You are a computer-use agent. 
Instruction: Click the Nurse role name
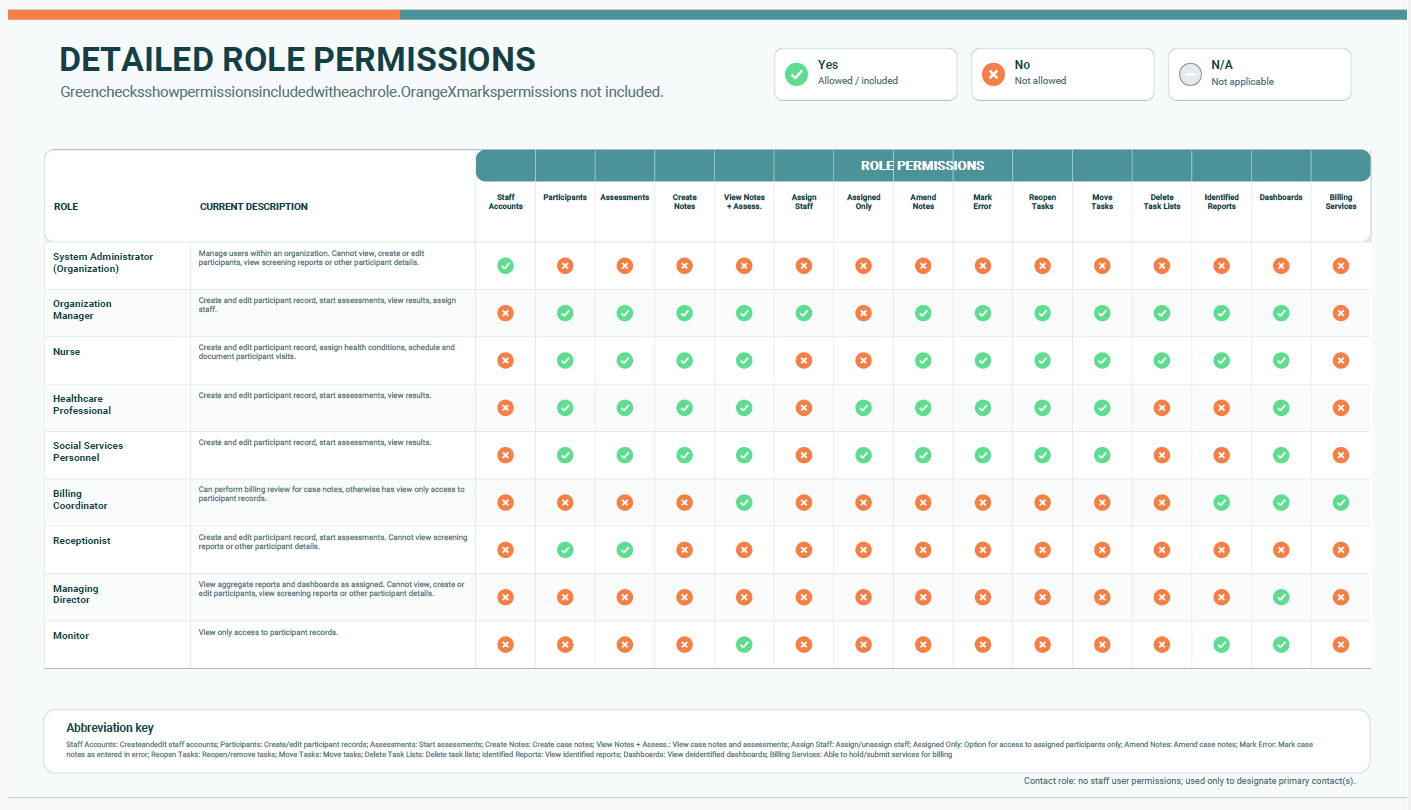click(67, 352)
